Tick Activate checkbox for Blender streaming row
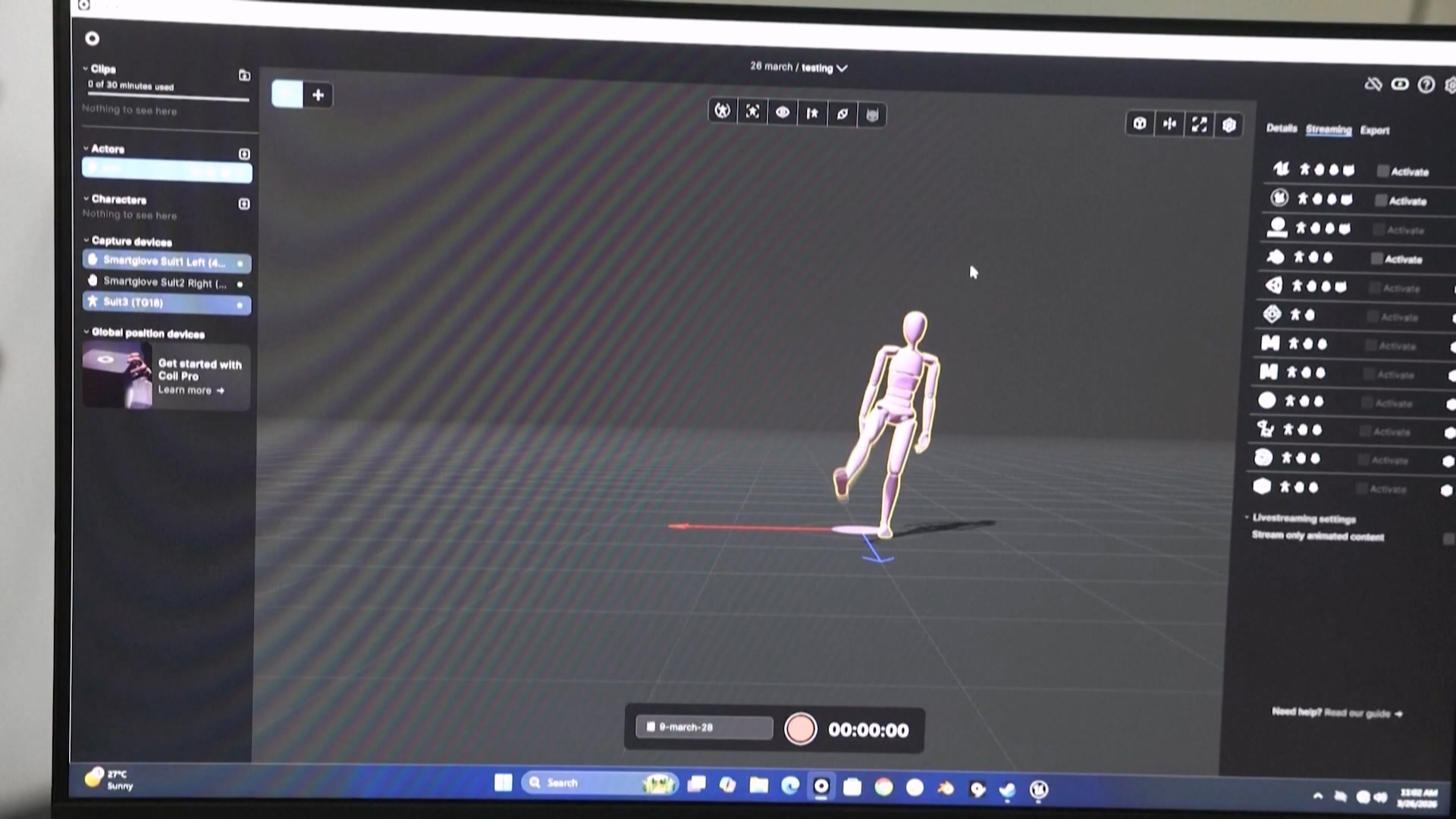This screenshot has height=819, width=1456. (x=1376, y=259)
